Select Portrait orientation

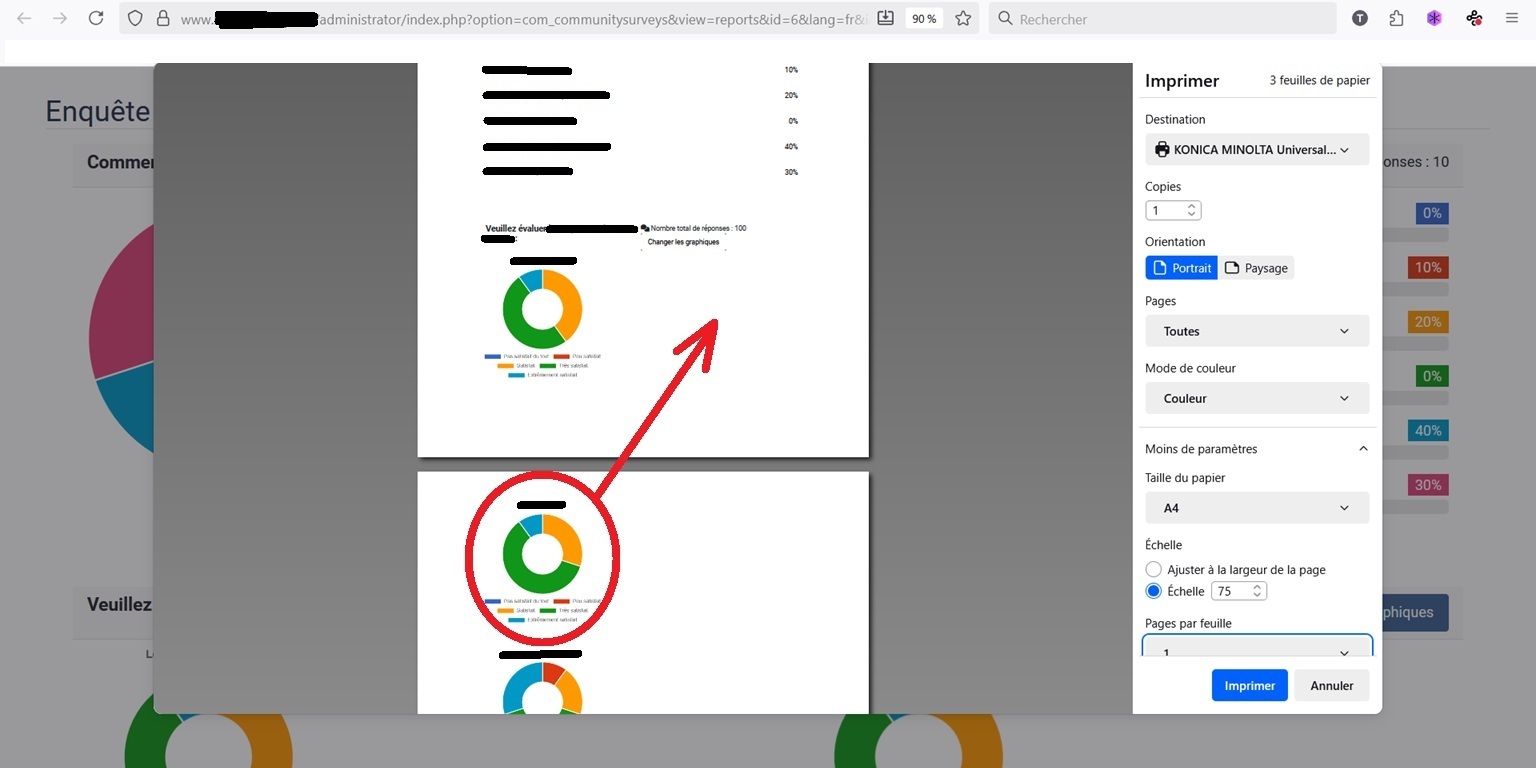click(1181, 268)
